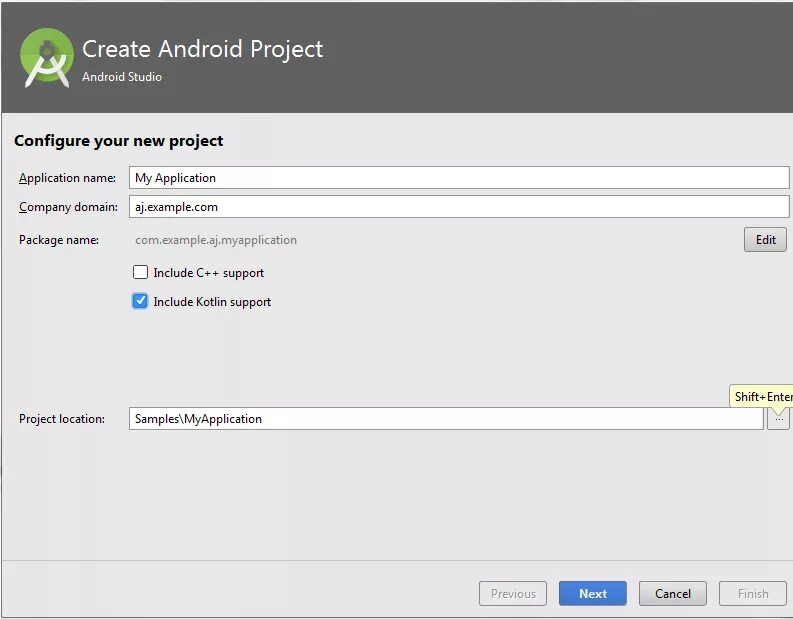Click the Package name label
Screen dimensions: 793x619
[x=59, y=240]
